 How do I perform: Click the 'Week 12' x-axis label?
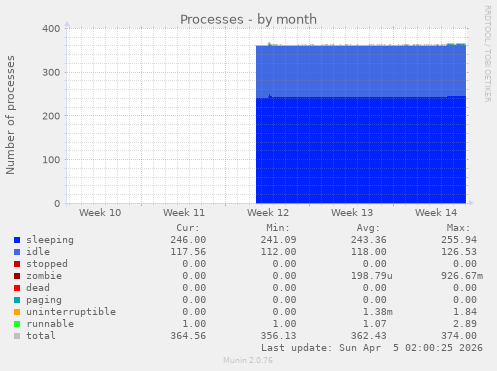click(x=268, y=213)
